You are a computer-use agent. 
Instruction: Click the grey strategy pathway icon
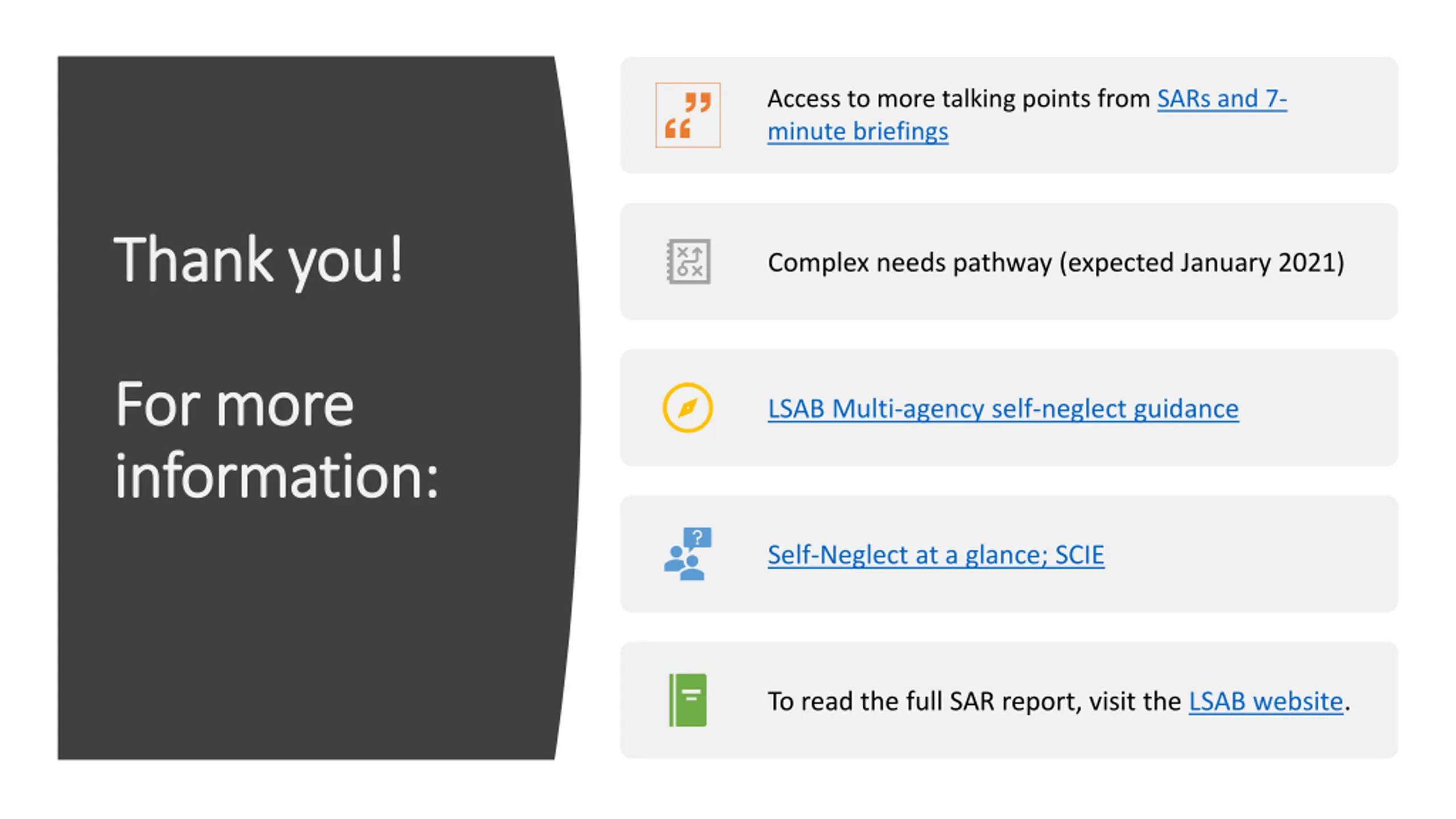[x=688, y=262]
